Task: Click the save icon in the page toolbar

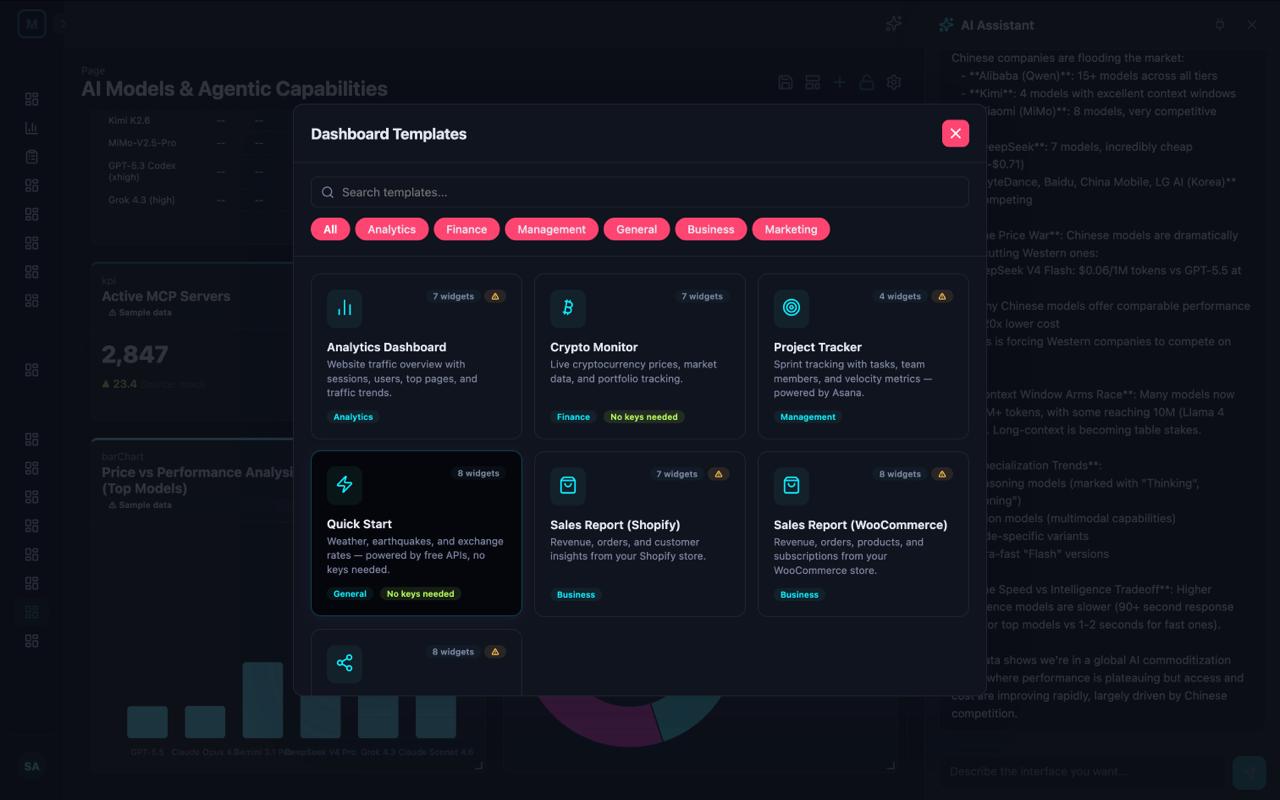Action: tap(785, 82)
